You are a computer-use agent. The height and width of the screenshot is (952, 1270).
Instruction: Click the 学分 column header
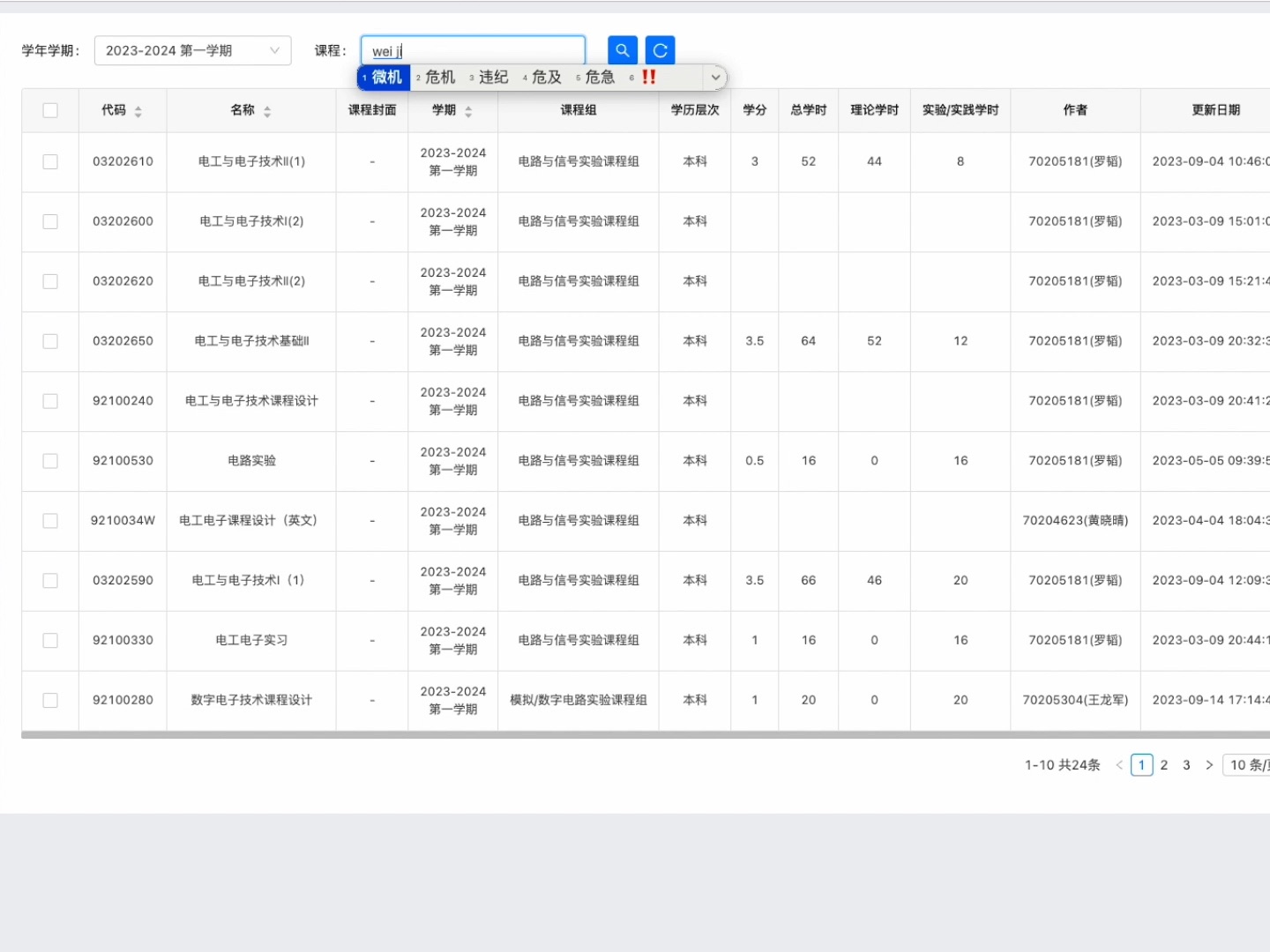[x=755, y=110]
